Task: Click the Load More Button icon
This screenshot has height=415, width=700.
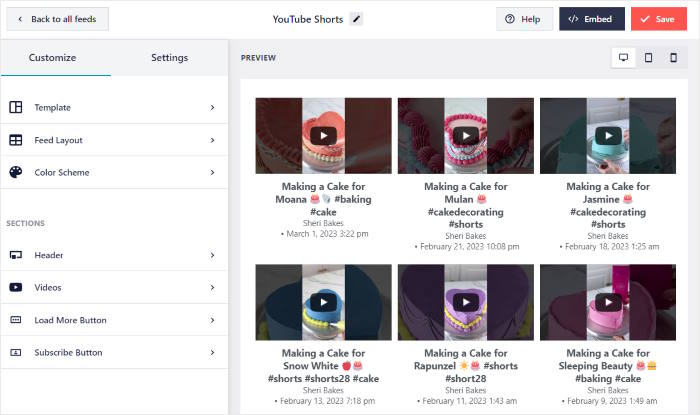Action: point(16,320)
